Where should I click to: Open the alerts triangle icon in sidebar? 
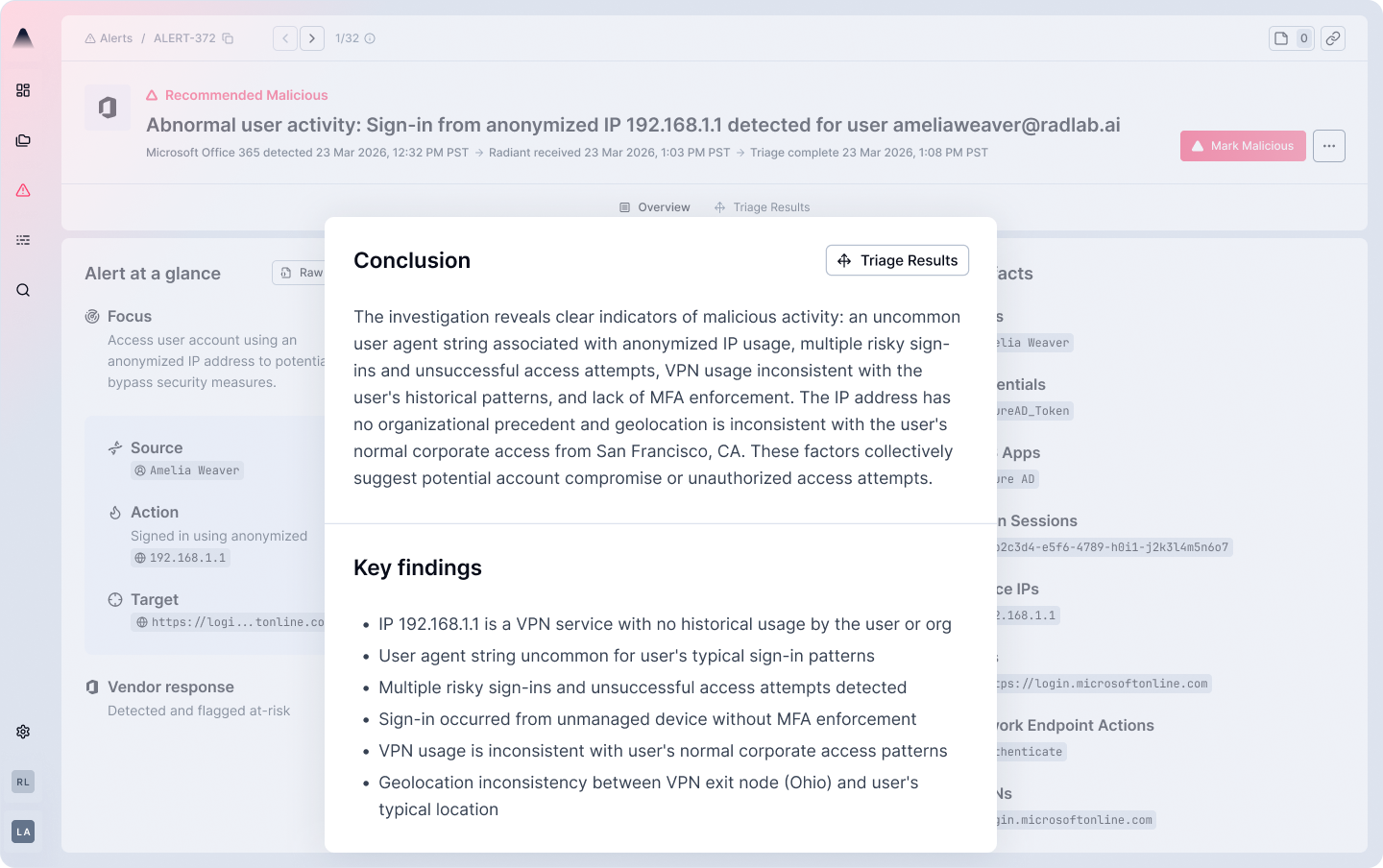[23, 190]
